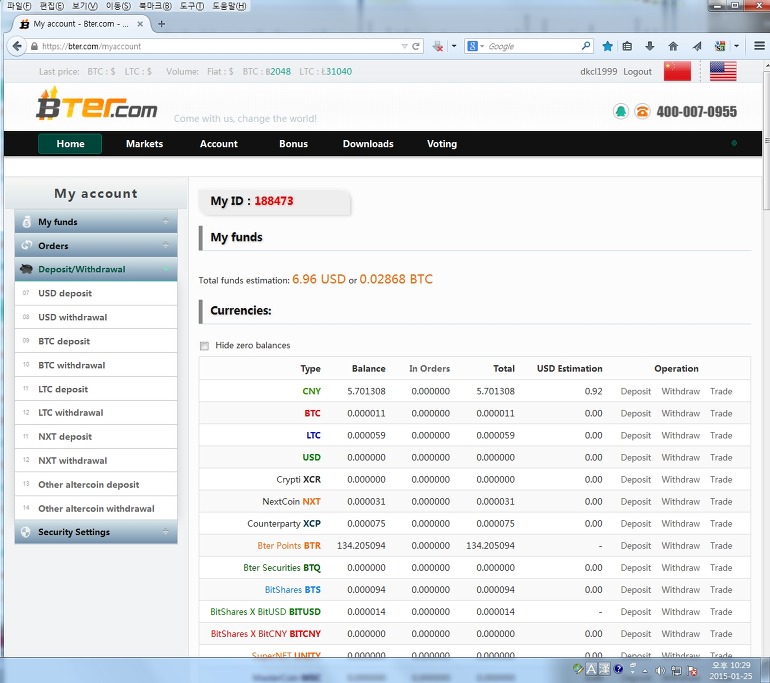
Task: Open the hamburger menu icon
Action: click(759, 46)
